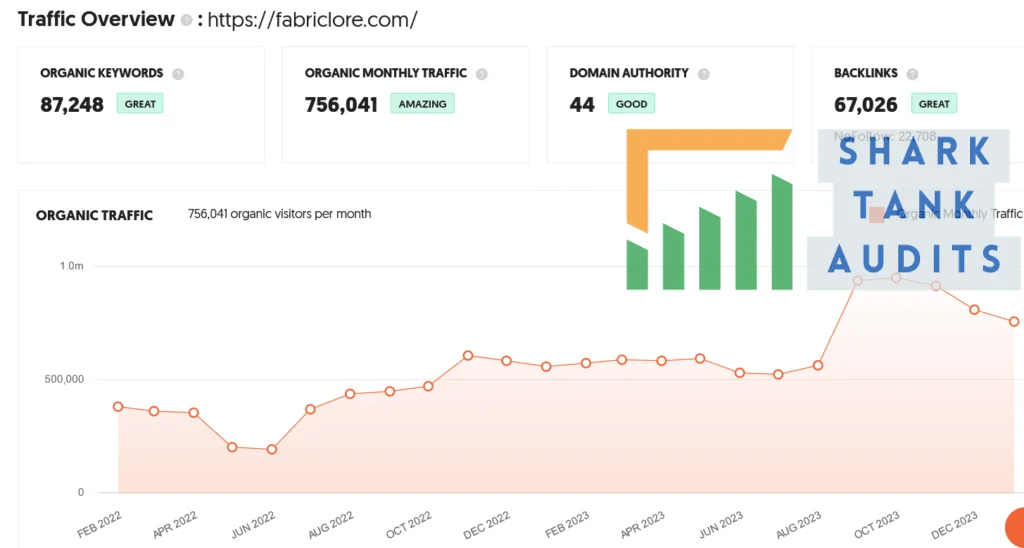Image resolution: width=1024 pixels, height=548 pixels.
Task: Click the Organic Keywords help question mark
Action: coord(178,74)
